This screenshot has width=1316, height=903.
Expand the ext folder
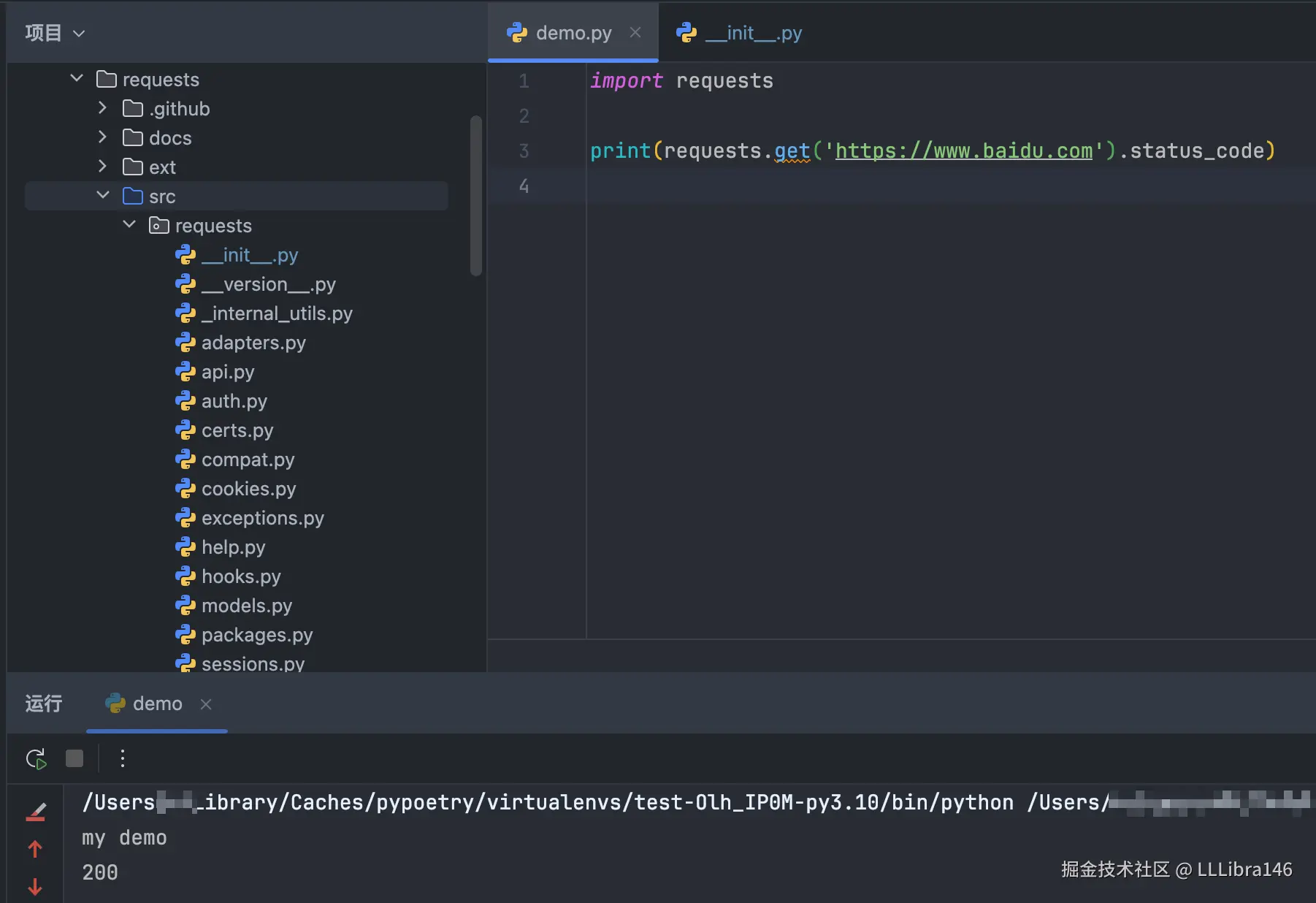click(x=102, y=166)
